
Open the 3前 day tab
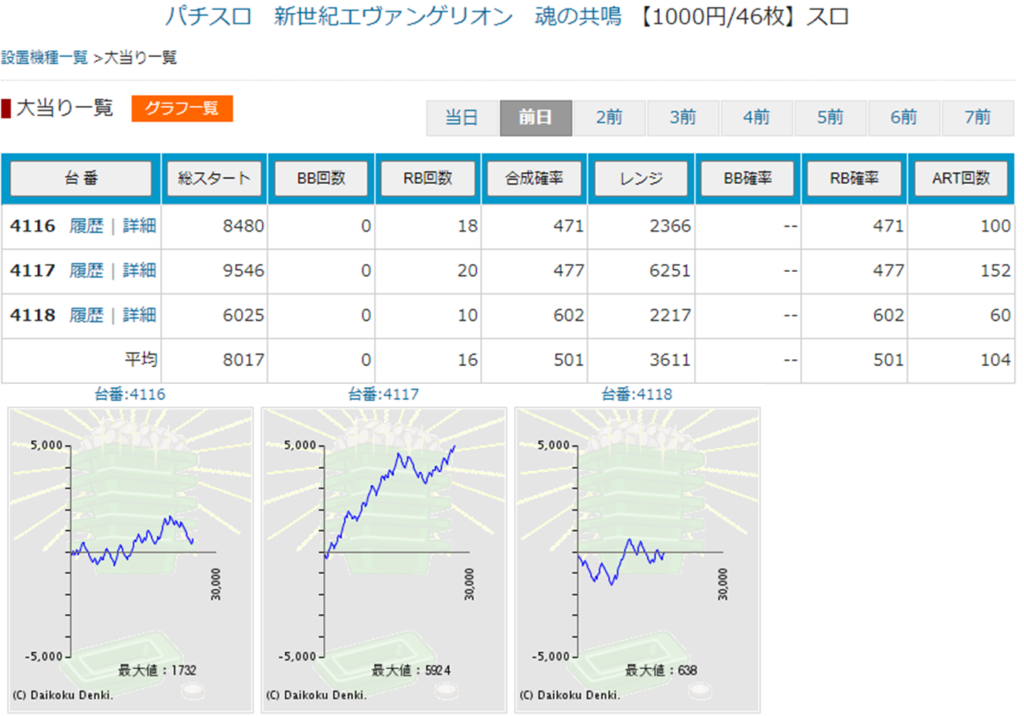pos(683,118)
